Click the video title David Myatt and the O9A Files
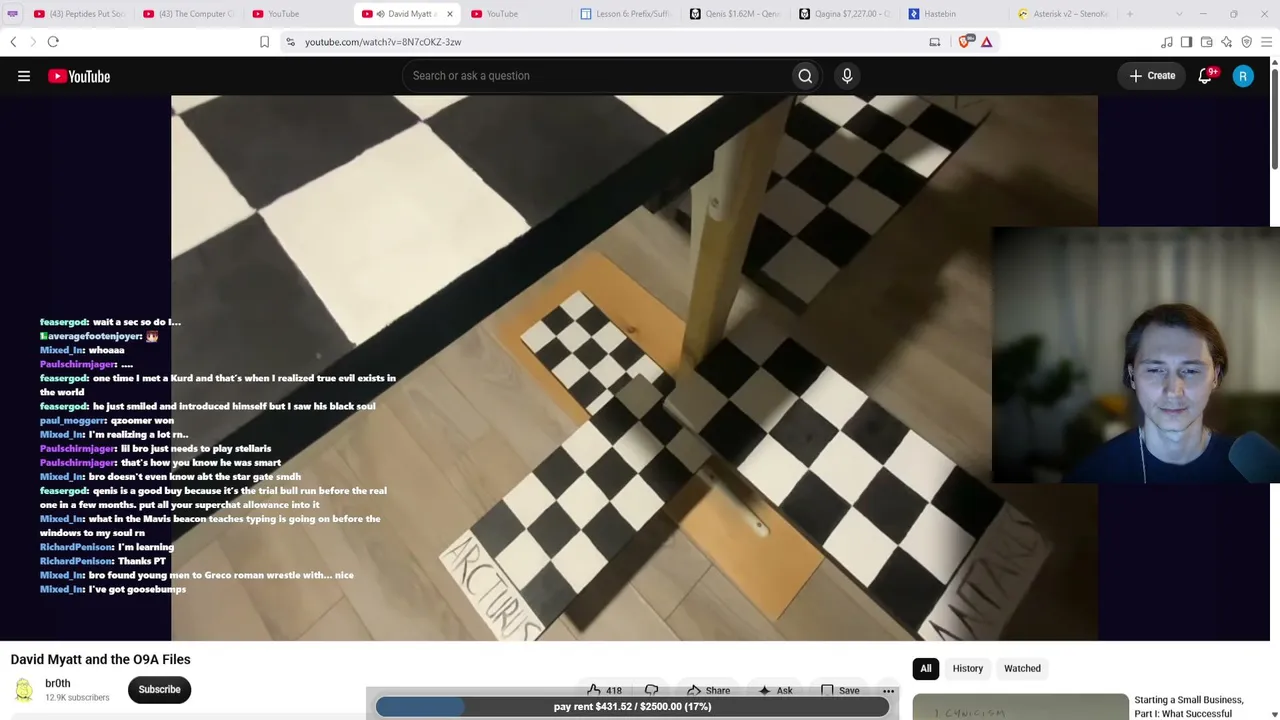 (x=100, y=659)
